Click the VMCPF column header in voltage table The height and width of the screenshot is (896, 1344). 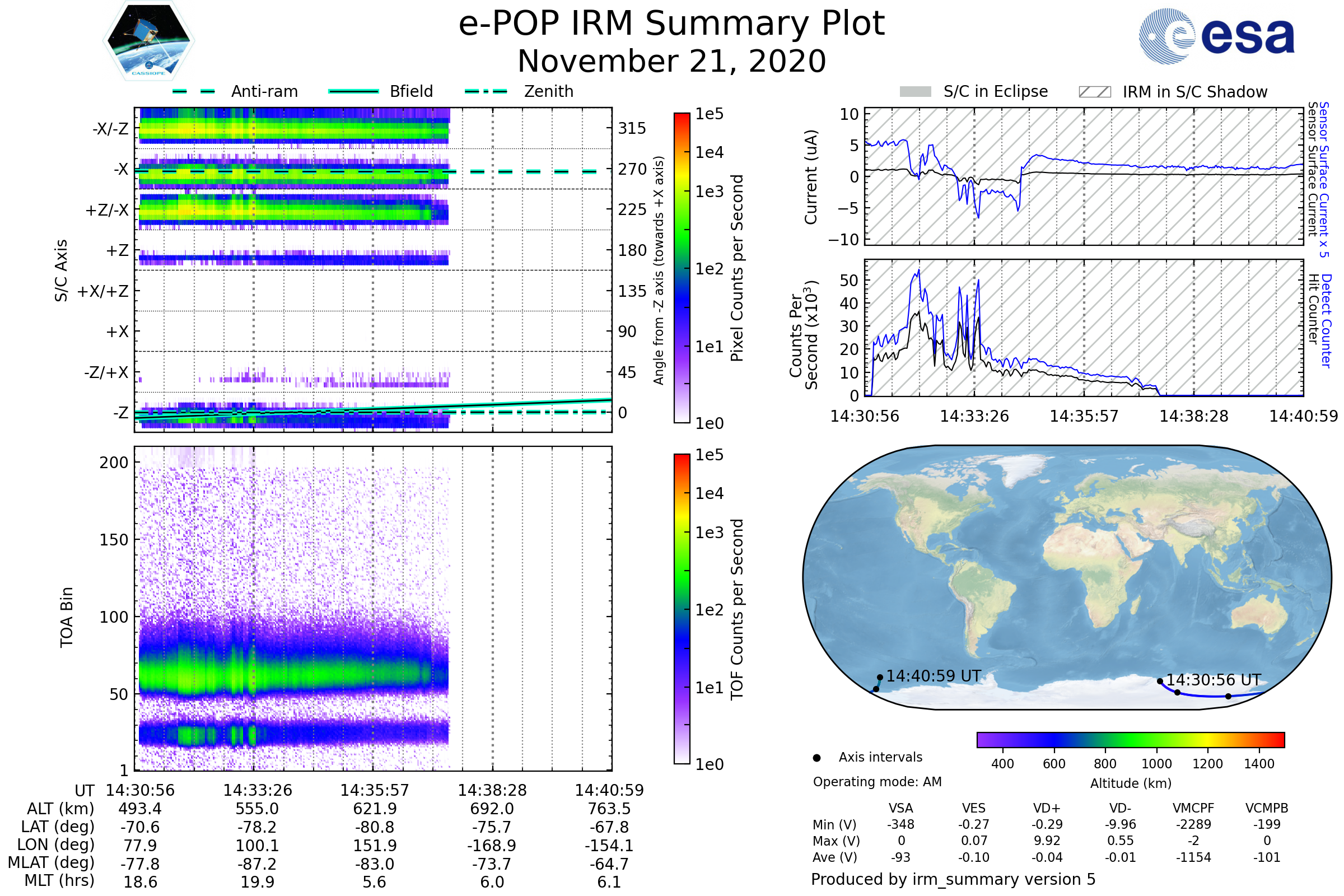click(x=1193, y=808)
